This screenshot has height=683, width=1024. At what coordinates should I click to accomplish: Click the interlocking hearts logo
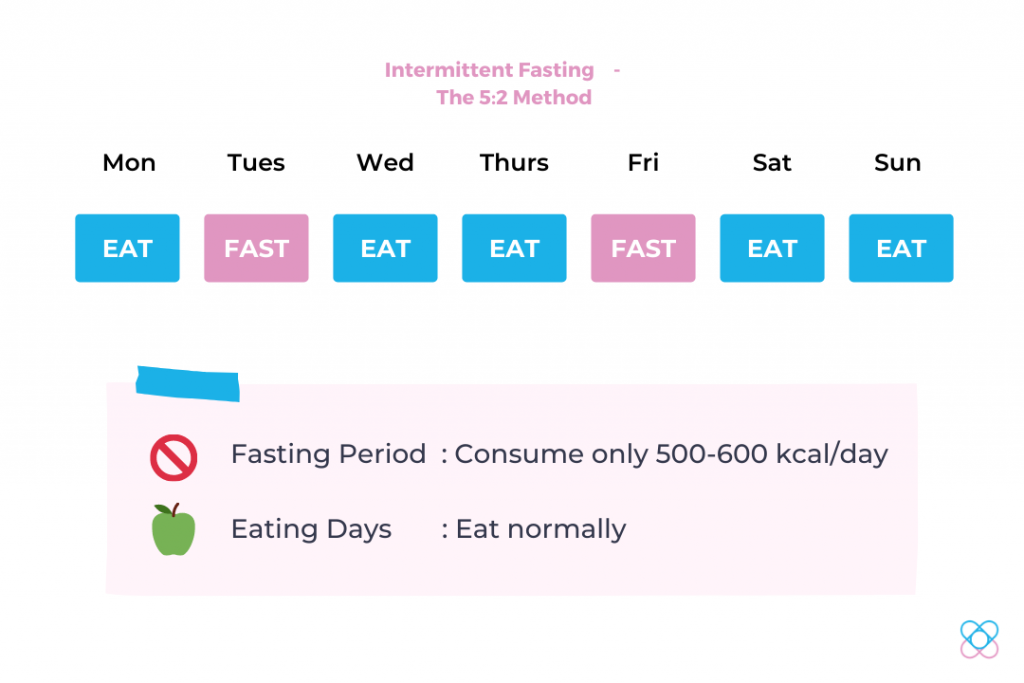coord(979,639)
